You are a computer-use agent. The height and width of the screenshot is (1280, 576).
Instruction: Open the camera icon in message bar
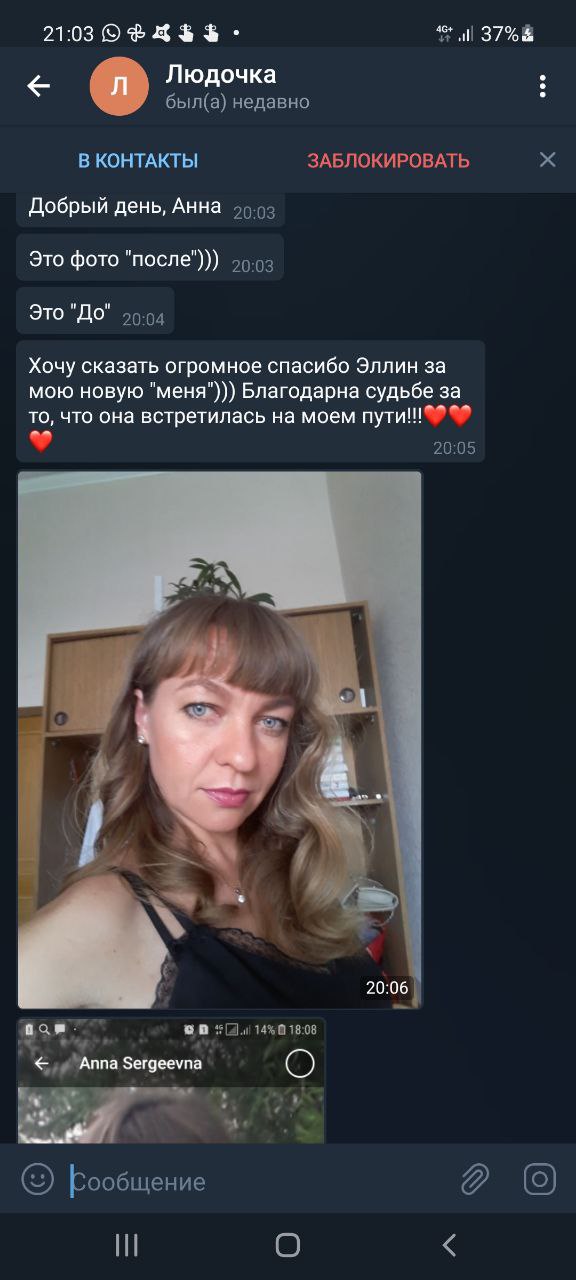pos(540,1180)
